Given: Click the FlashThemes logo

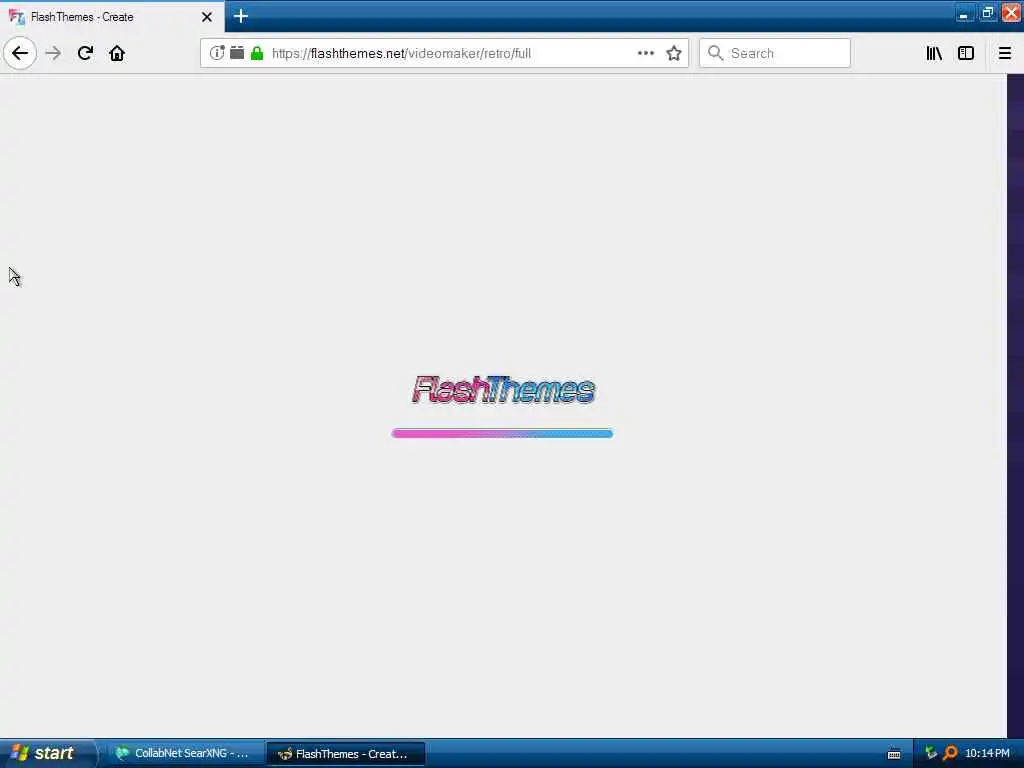Looking at the screenshot, I should click(503, 390).
